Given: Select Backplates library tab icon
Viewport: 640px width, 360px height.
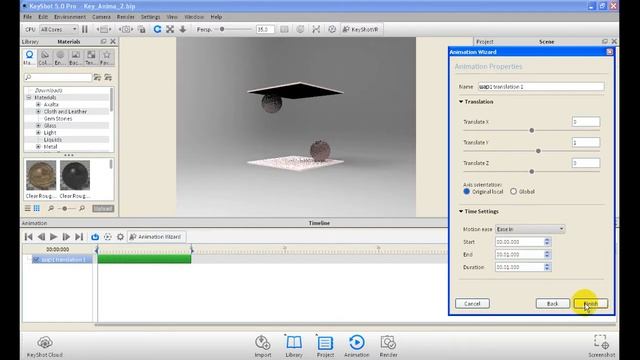Looking at the screenshot, I should tap(76, 58).
